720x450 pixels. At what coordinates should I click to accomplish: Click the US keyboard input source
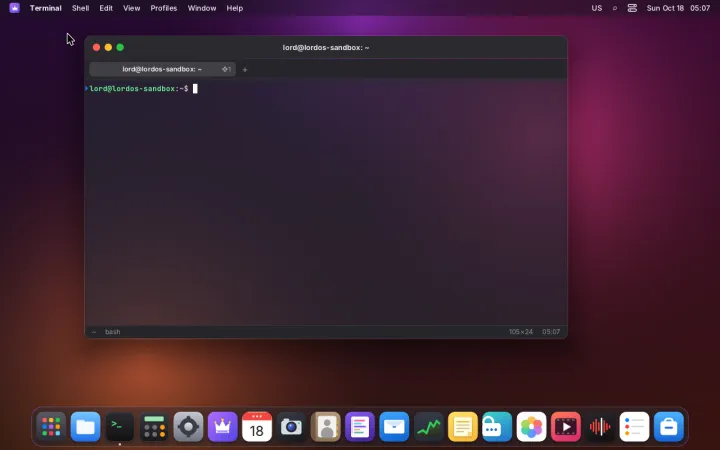(x=596, y=8)
